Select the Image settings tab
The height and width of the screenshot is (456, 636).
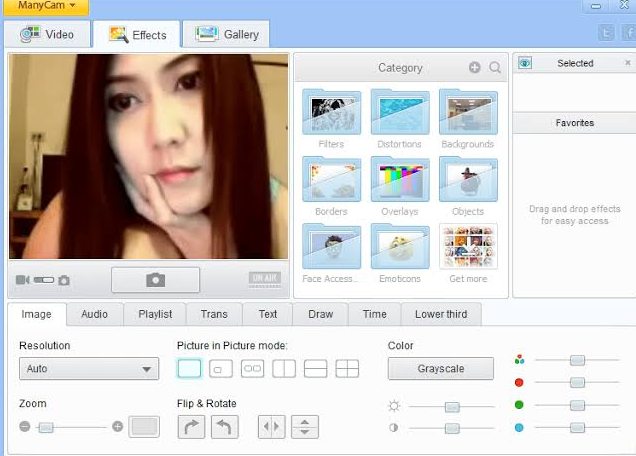click(37, 314)
